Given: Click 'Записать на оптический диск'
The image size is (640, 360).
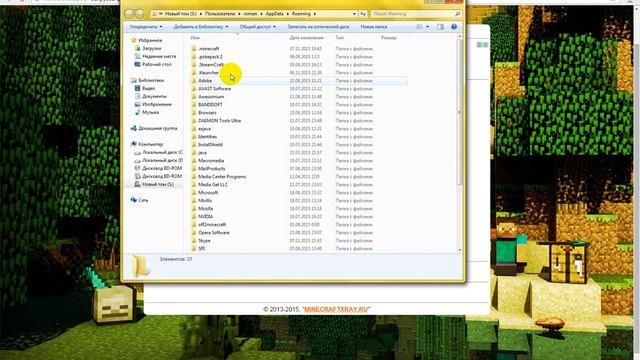Looking at the screenshot, I should click(x=318, y=27).
